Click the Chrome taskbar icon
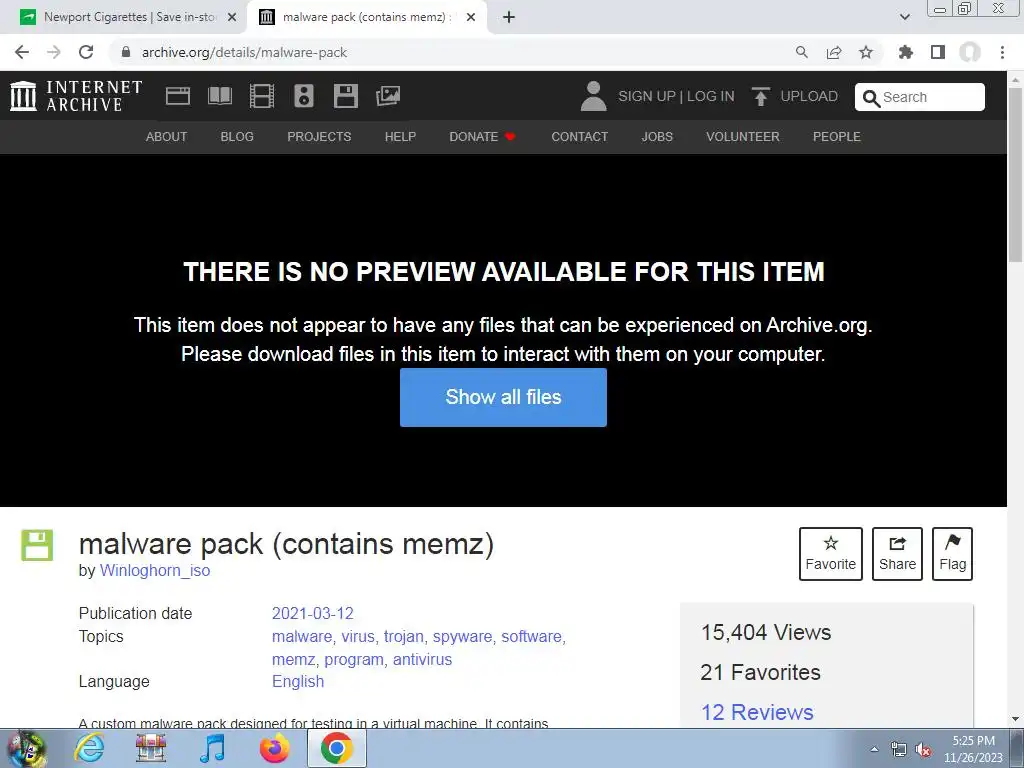This screenshot has width=1024, height=768. pos(336,748)
